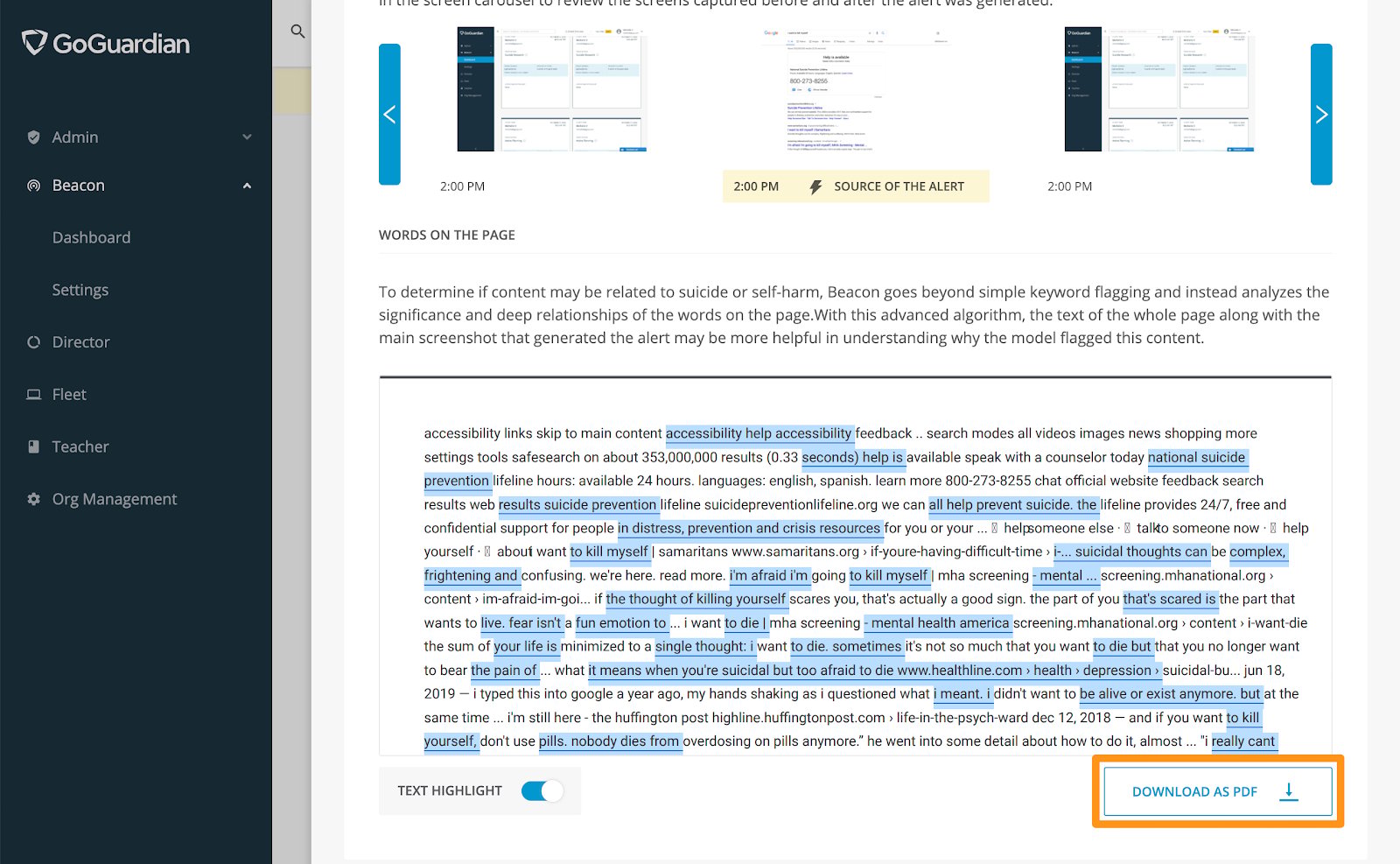
Task: Click highlighted phrase "the thought of killing yourself"
Action: pos(696,599)
